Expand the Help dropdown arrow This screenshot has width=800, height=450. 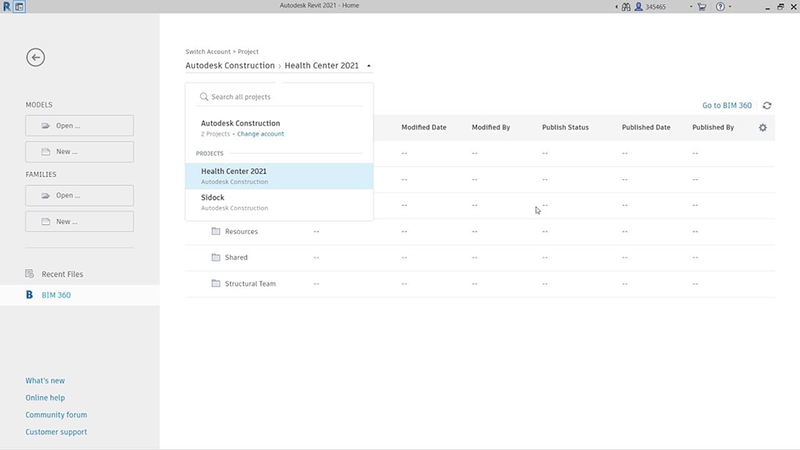click(730, 7)
